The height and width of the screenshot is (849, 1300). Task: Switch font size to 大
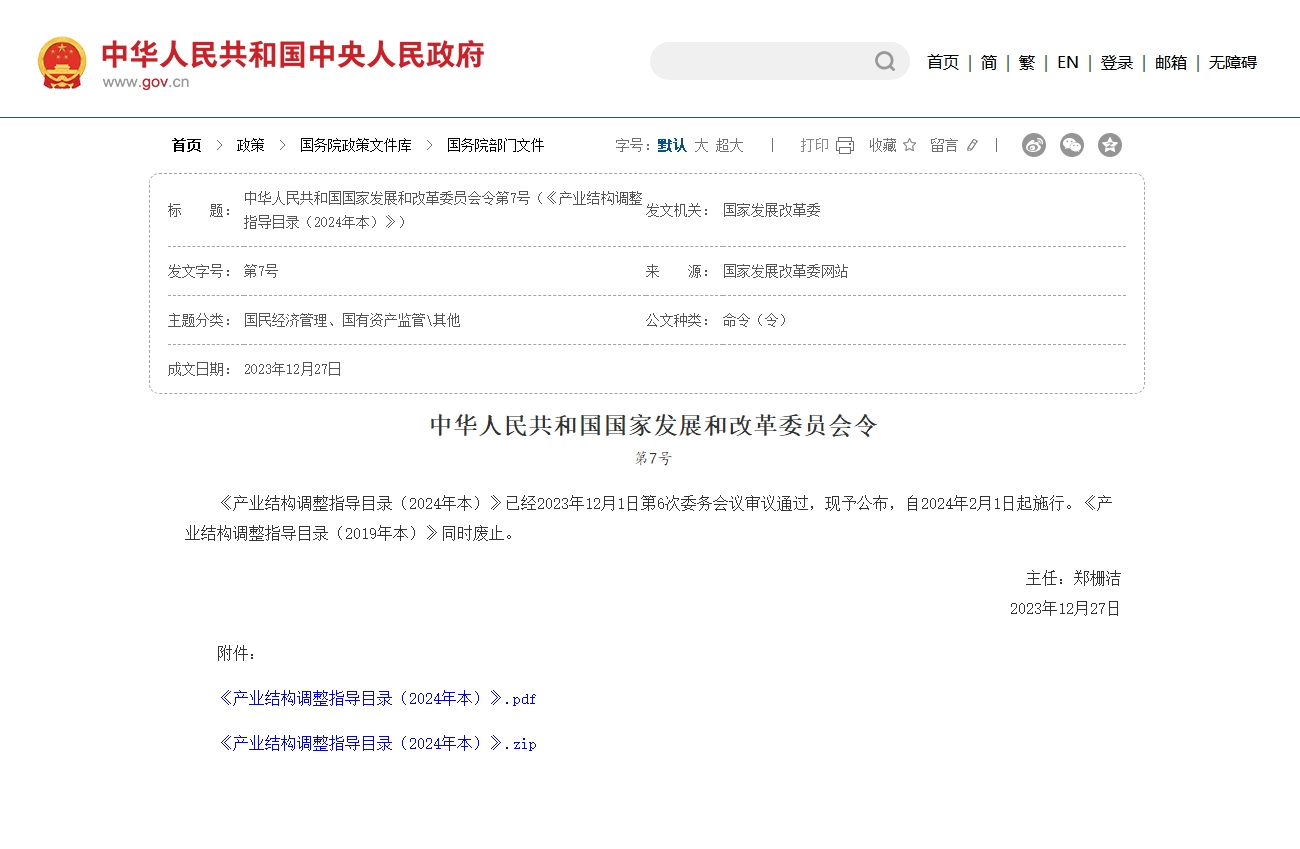click(703, 145)
